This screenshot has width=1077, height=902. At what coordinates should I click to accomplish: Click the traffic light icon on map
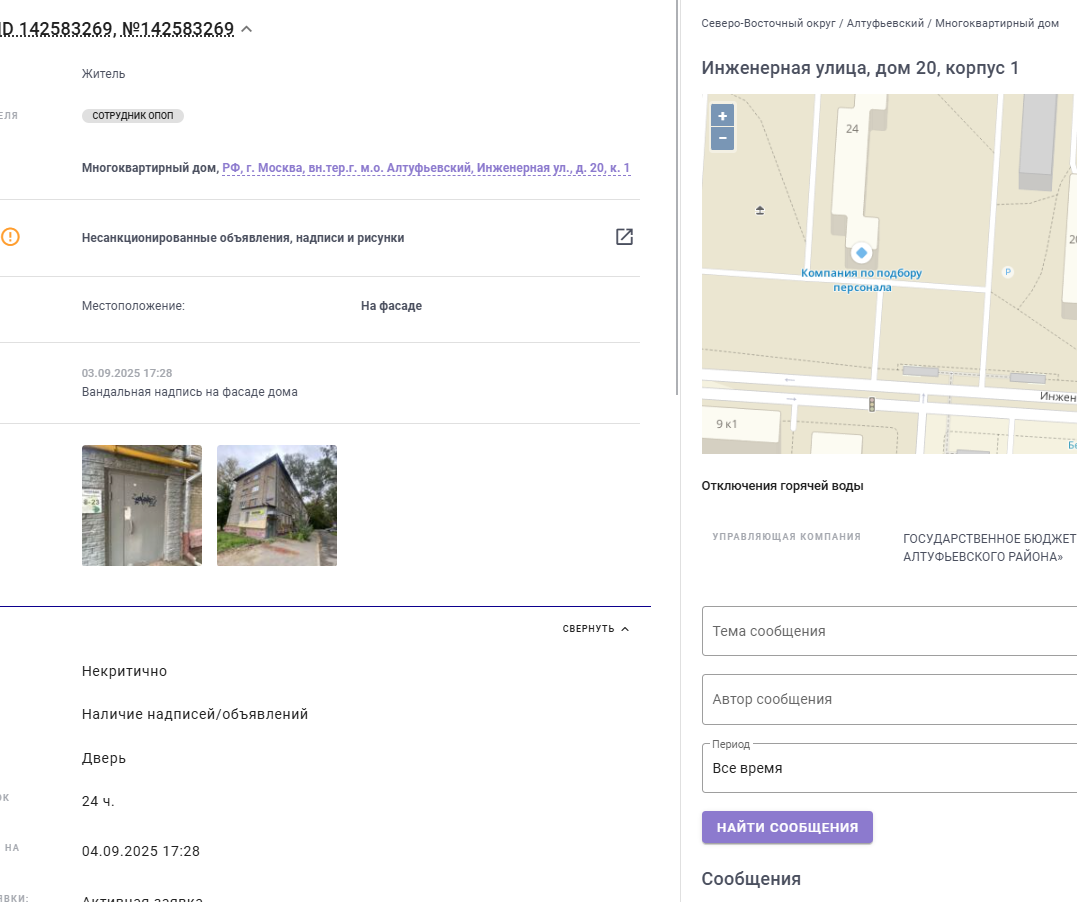pyautogui.click(x=872, y=405)
